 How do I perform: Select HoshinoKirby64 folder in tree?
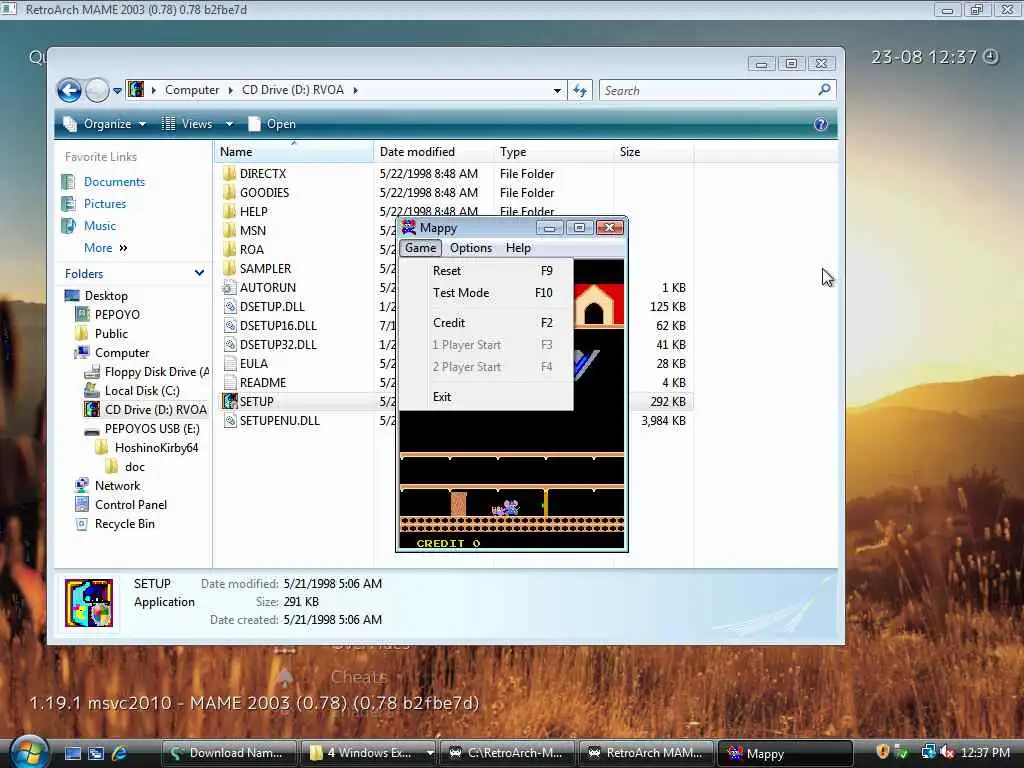156,448
